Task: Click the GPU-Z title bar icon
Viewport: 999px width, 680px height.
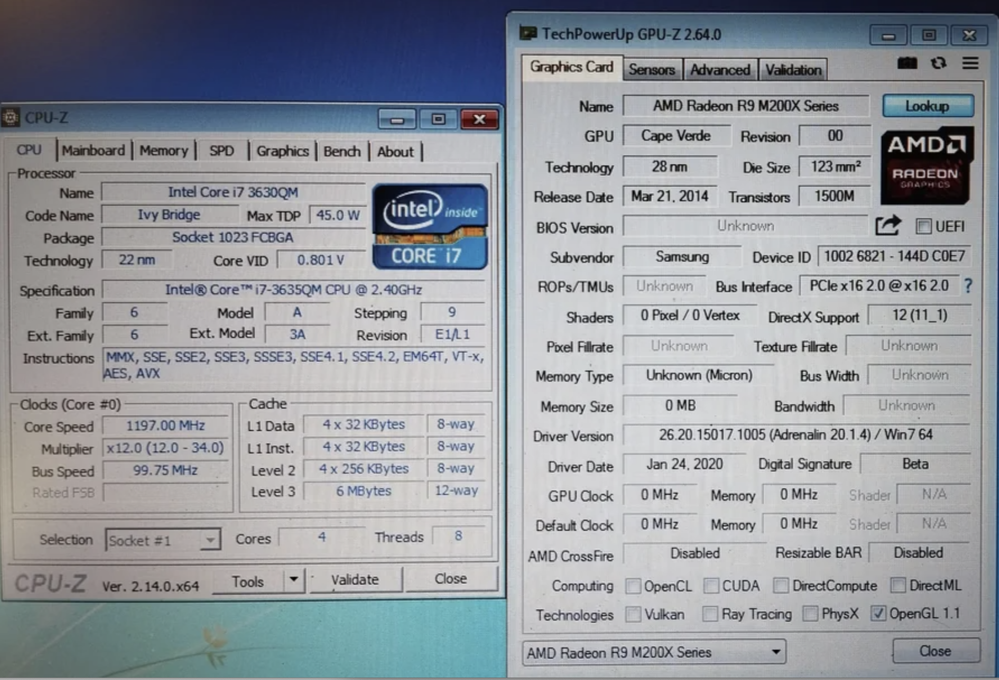Action: 528,33
